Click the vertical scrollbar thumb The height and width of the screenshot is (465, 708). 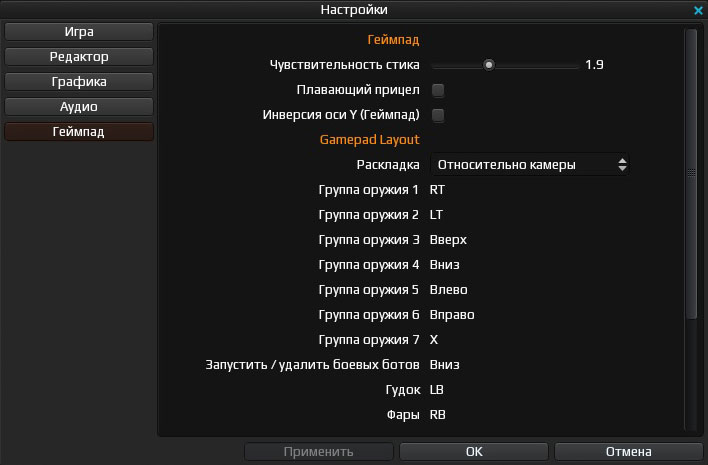pos(691,173)
